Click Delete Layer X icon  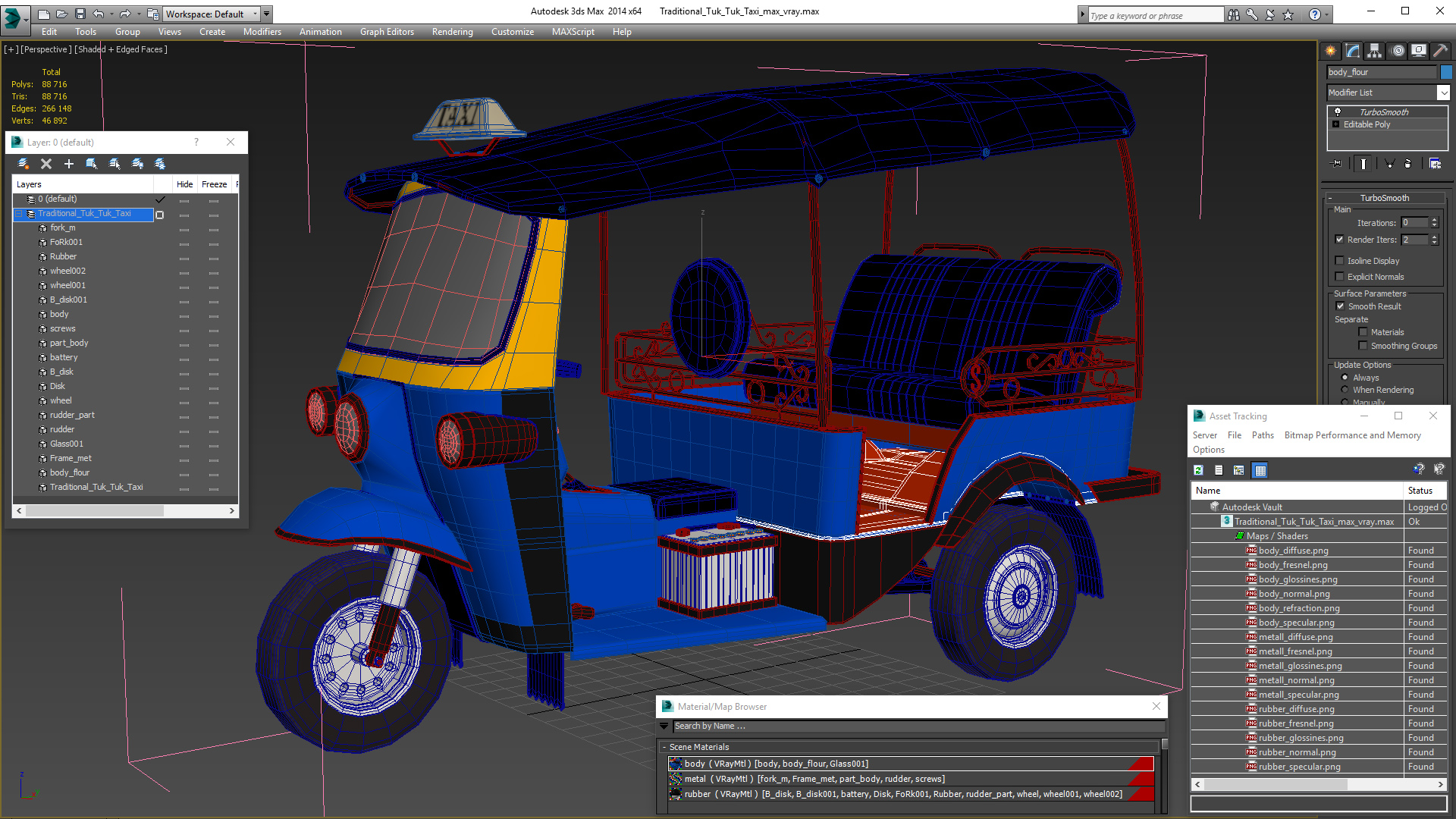(46, 164)
